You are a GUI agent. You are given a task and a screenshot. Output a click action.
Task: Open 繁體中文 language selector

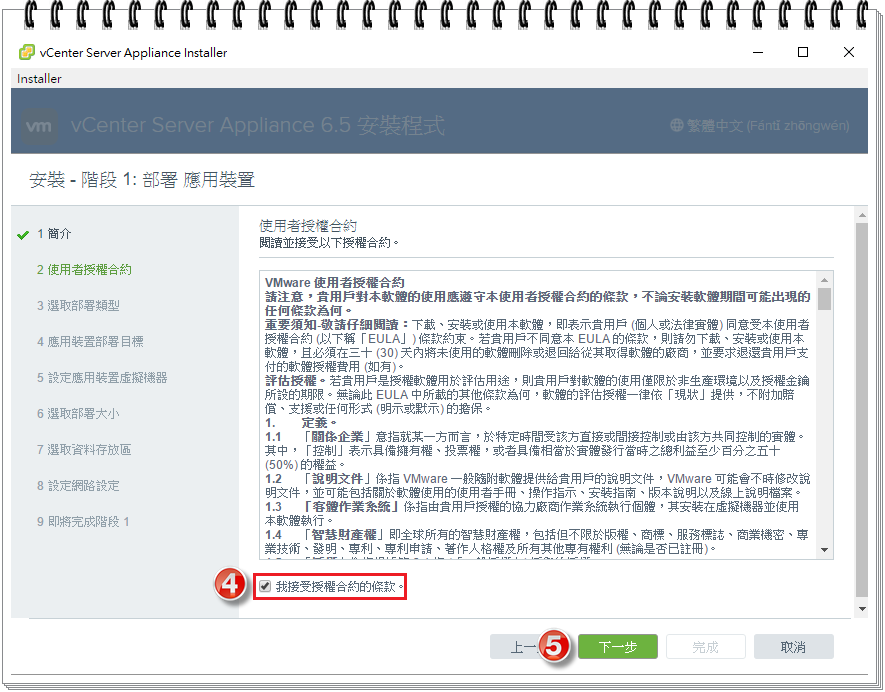click(760, 125)
